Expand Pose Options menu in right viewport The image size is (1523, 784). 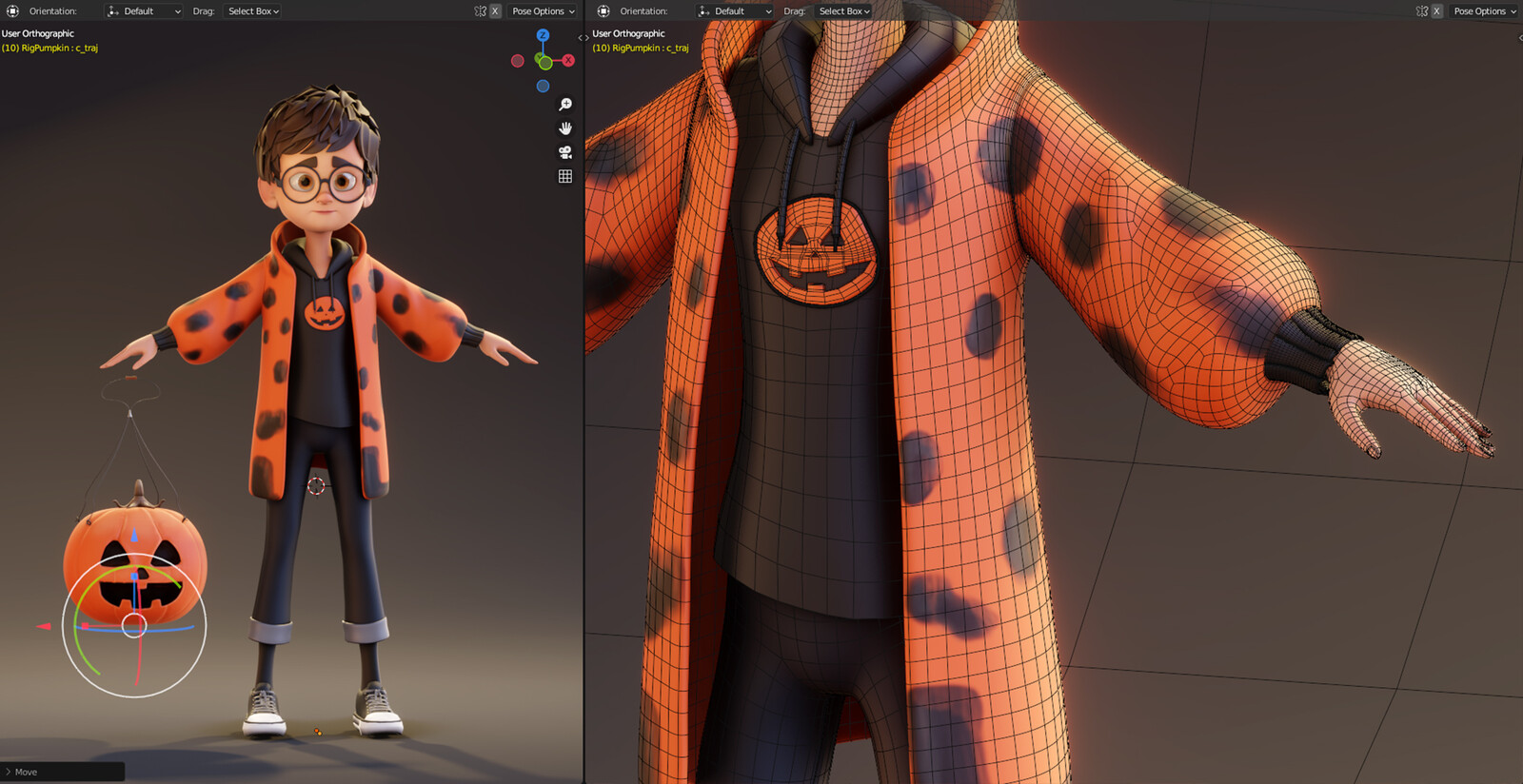pos(1485,11)
